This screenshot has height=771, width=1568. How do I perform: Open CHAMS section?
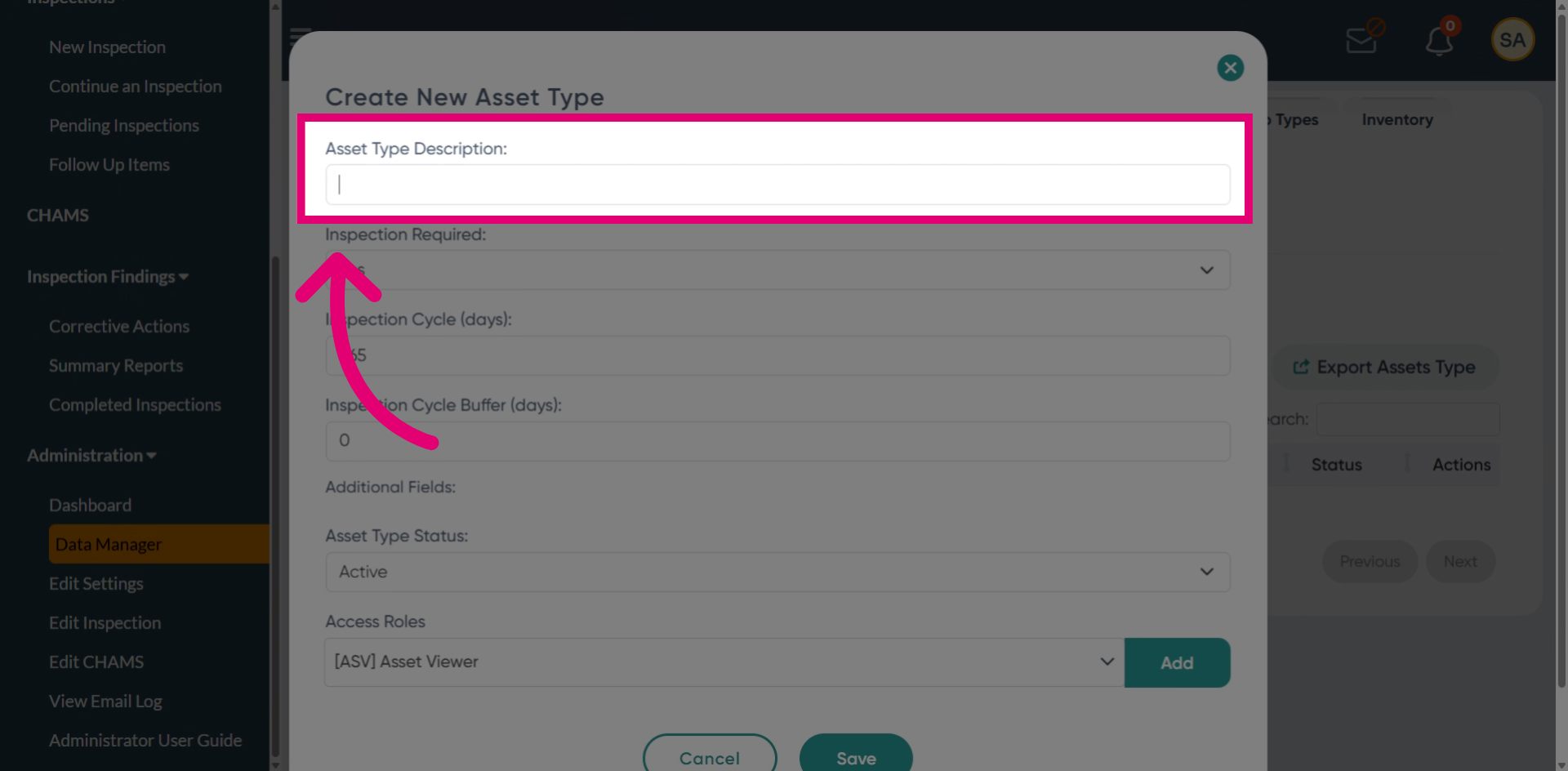(58, 216)
